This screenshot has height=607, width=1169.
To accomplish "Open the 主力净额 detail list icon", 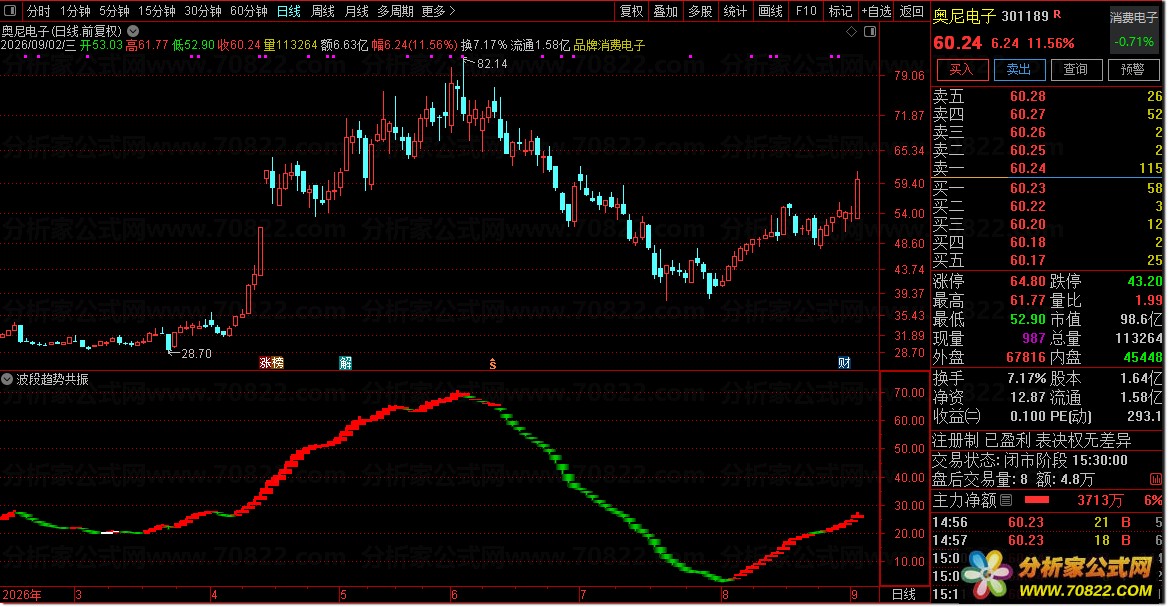I will tap(1006, 500).
